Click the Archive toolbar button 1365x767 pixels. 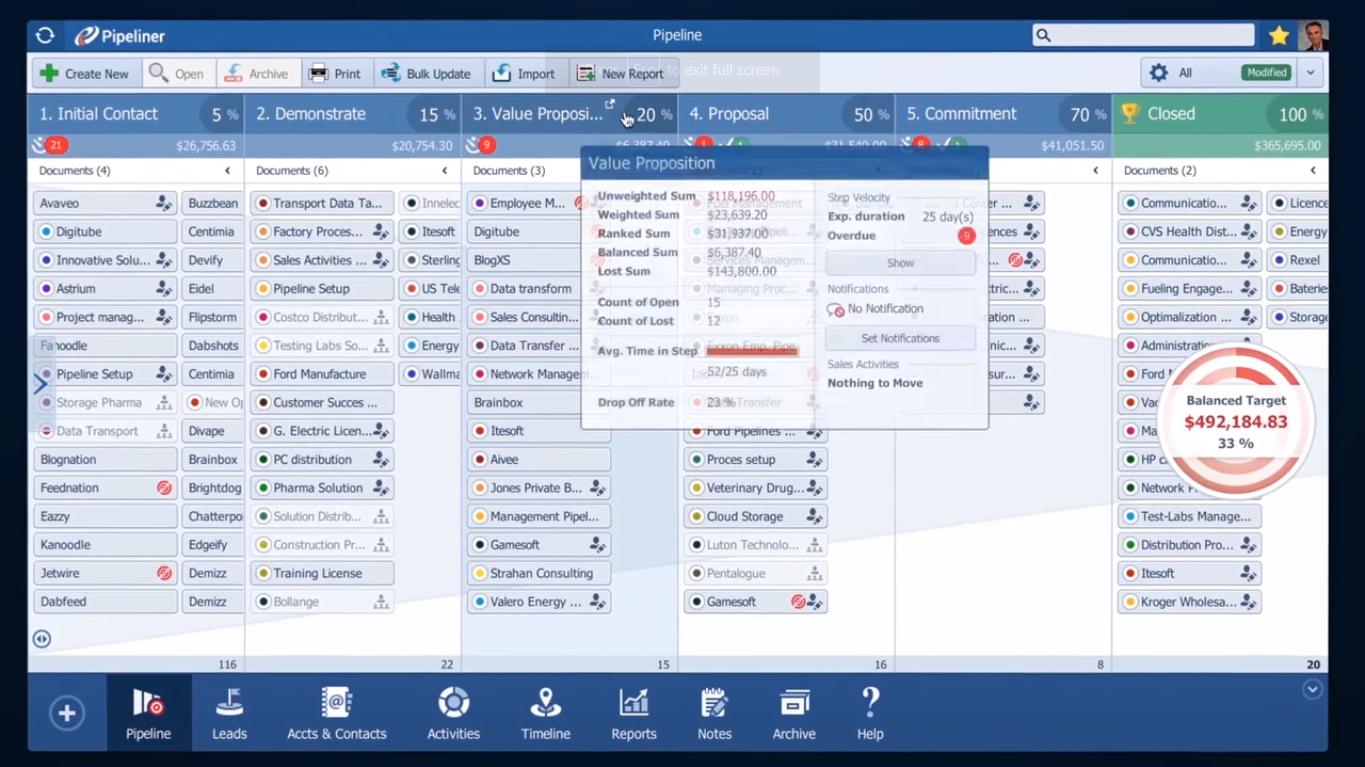tap(257, 73)
